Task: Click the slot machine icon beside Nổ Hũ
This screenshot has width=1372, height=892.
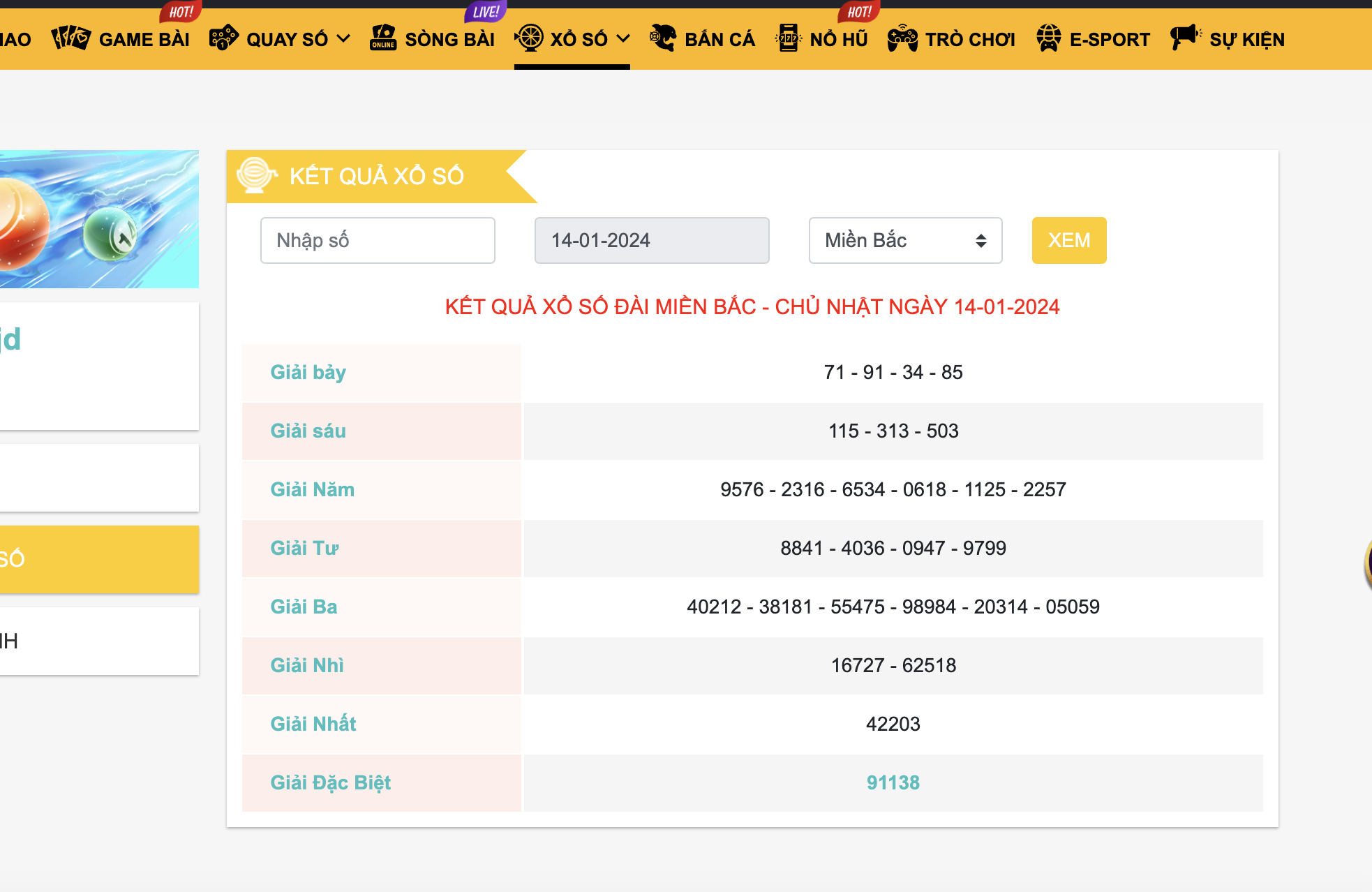Action: pyautogui.click(x=788, y=38)
